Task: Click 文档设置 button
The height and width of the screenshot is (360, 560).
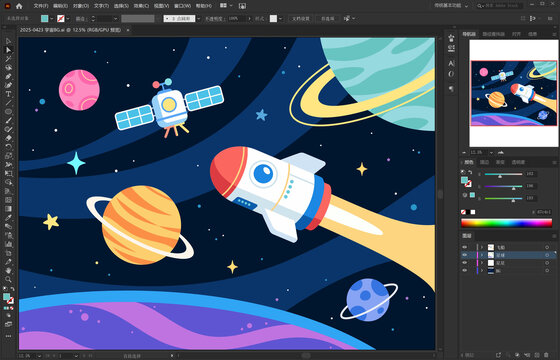Action: [301, 19]
